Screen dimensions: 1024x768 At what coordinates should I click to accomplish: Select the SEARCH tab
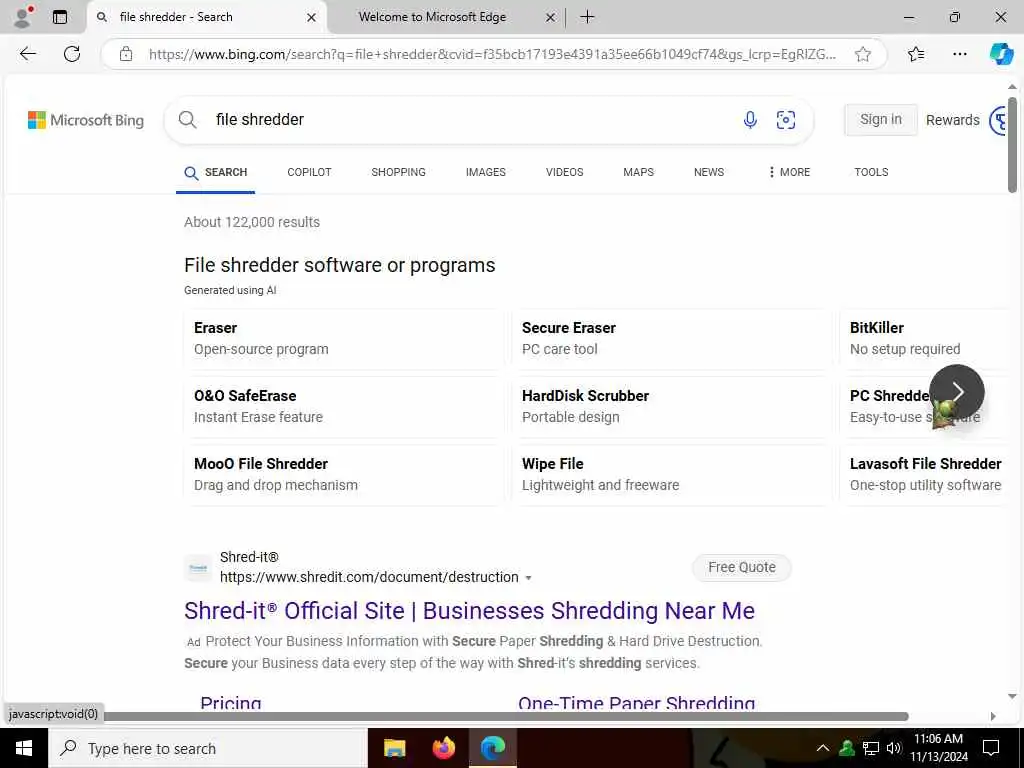[x=216, y=172]
